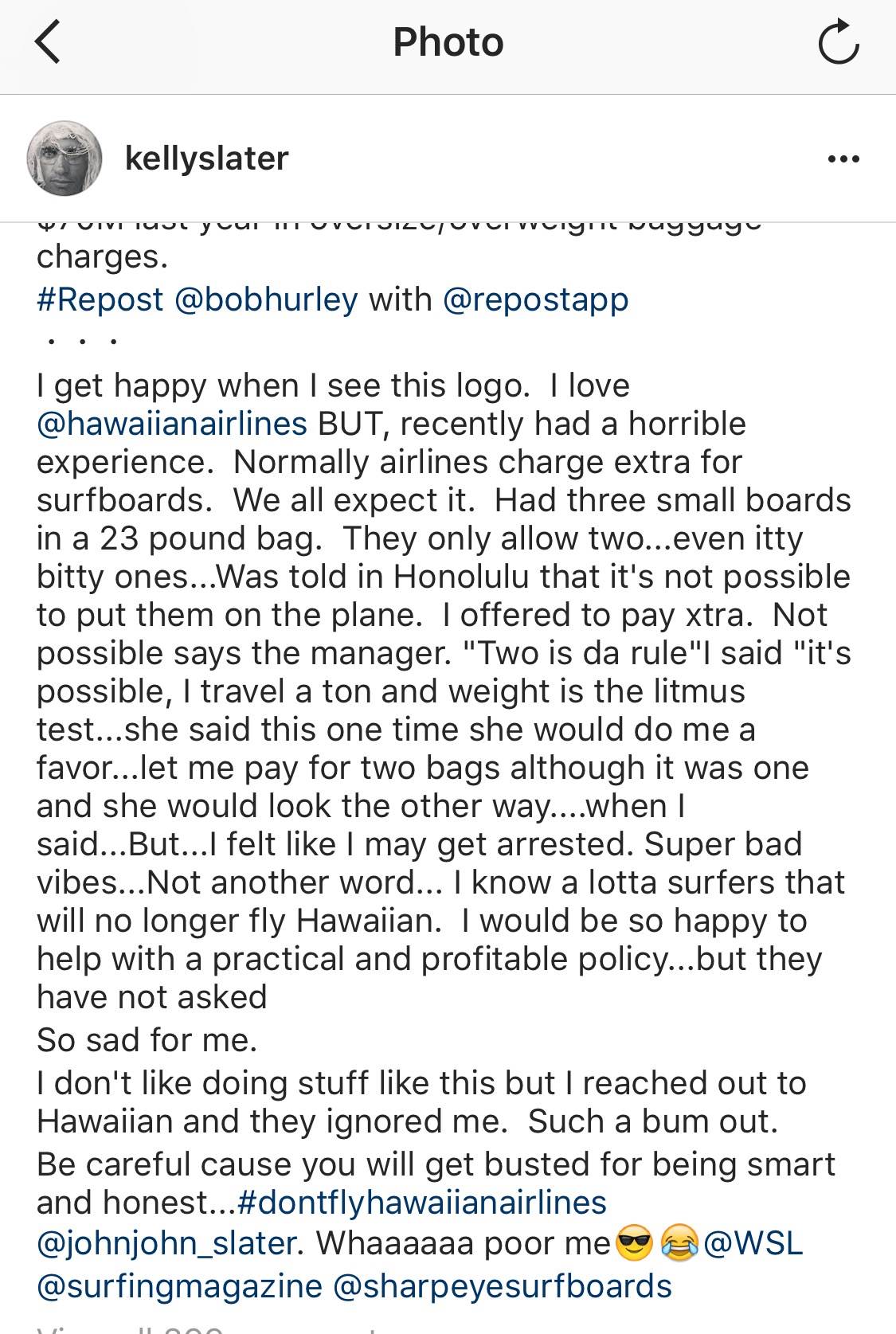Tap the back arrow icon
This screenshot has width=896, height=1334.
point(48,43)
